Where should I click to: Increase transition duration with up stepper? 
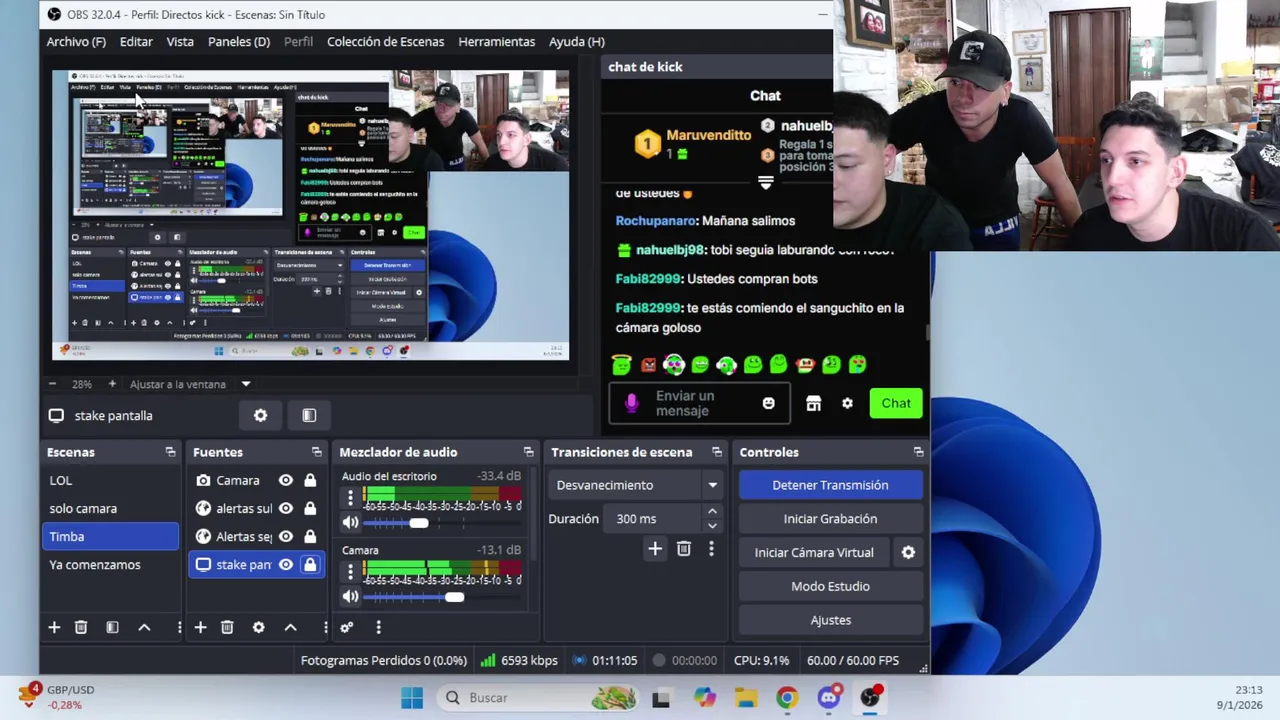[x=712, y=512]
